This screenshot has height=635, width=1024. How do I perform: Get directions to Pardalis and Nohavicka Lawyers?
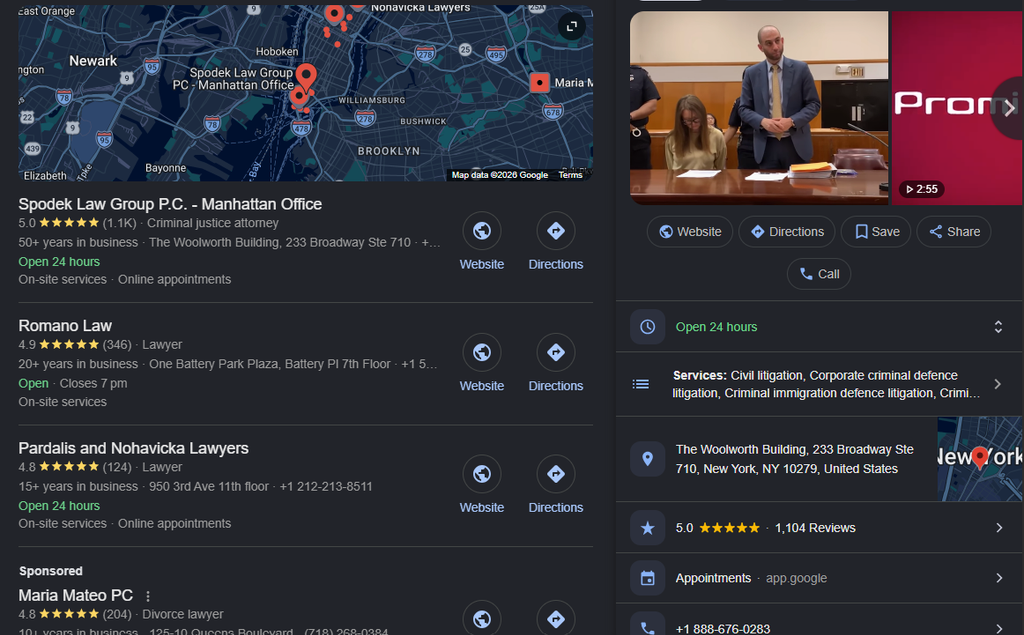pos(556,474)
